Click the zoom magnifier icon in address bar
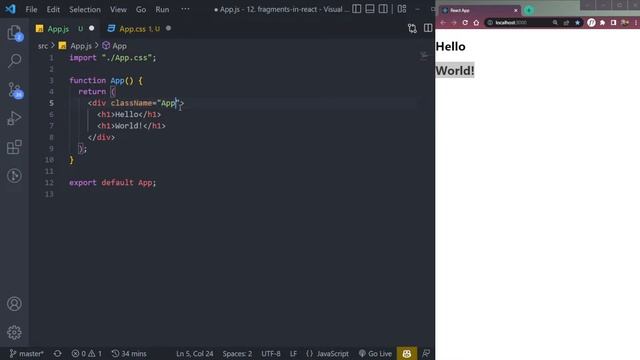Image resolution: width=640 pixels, height=360 pixels. 555,23
